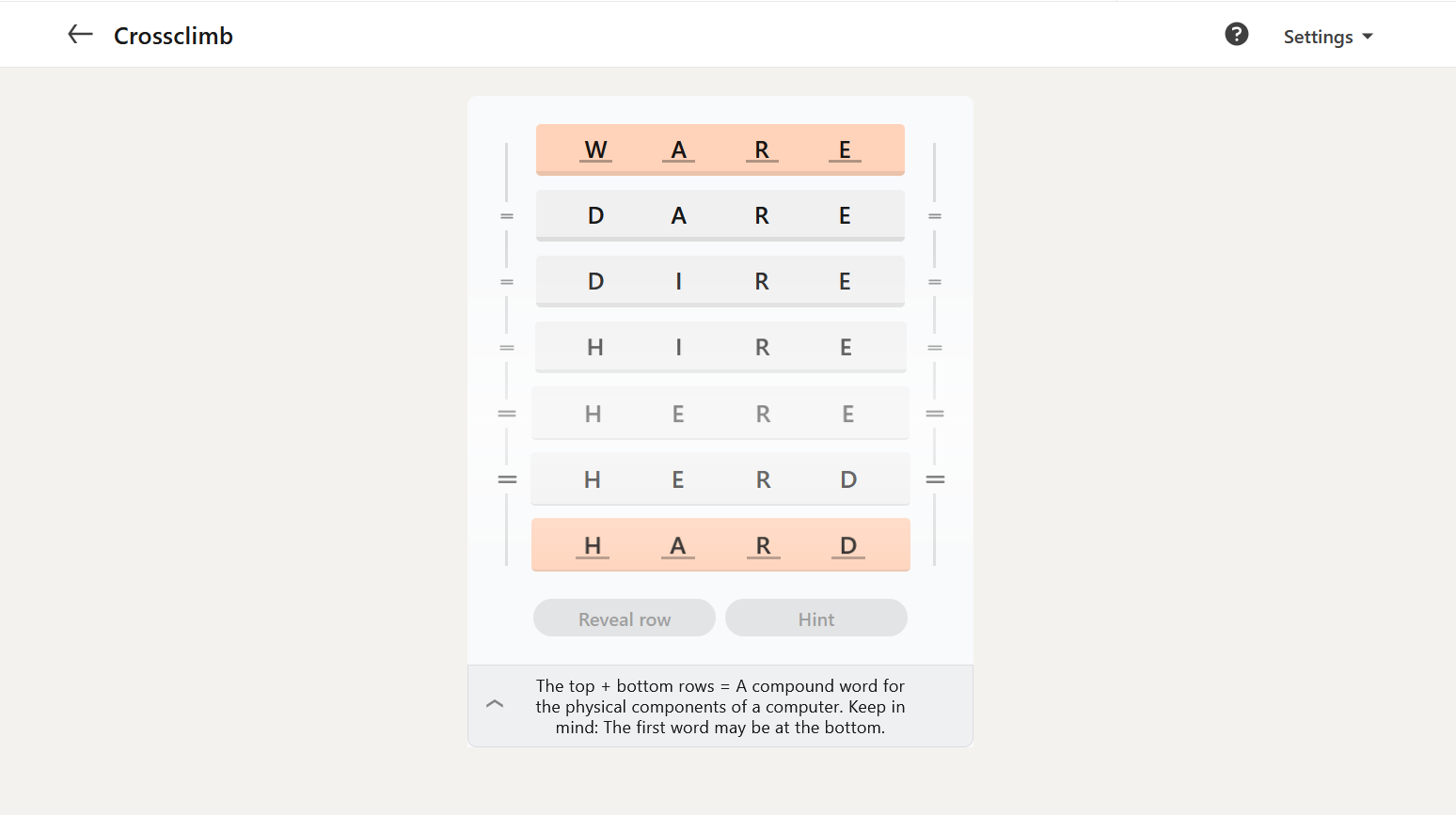Grab right drag handle of DARE row
The height and width of the screenshot is (815, 1456).
pyautogui.click(x=935, y=216)
